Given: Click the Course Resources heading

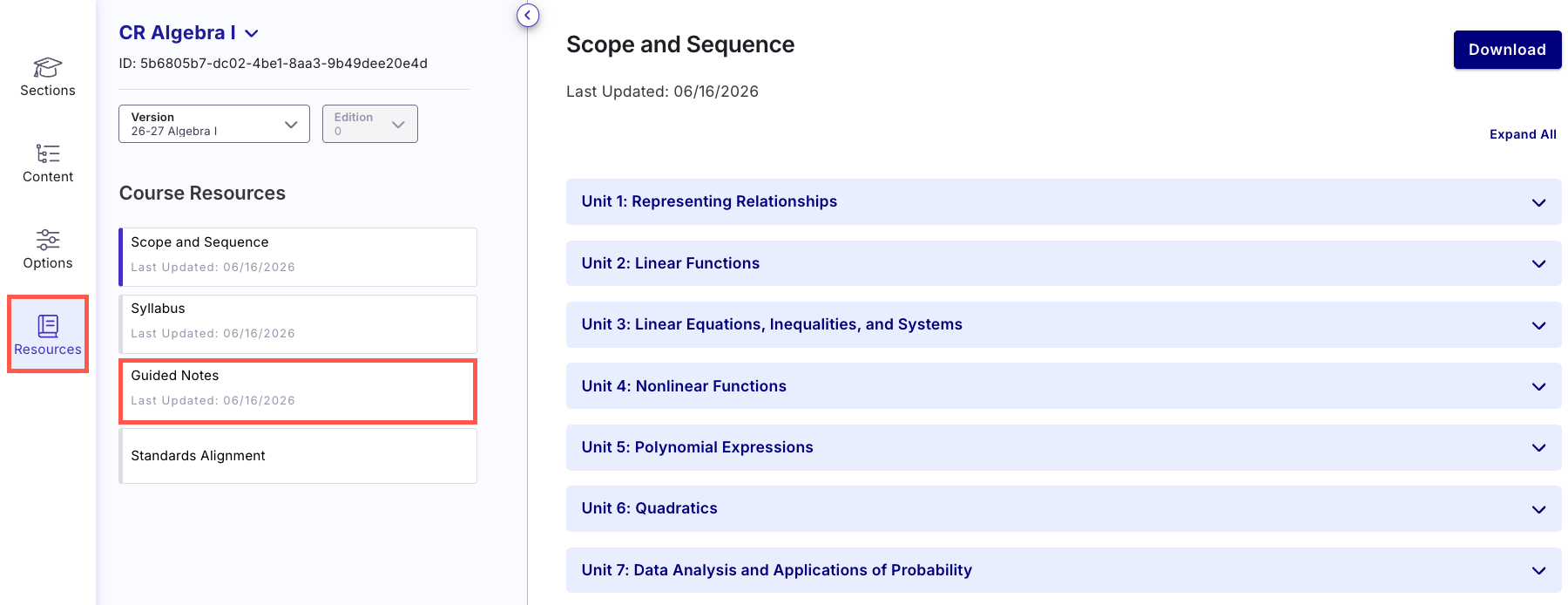Looking at the screenshot, I should point(202,194).
